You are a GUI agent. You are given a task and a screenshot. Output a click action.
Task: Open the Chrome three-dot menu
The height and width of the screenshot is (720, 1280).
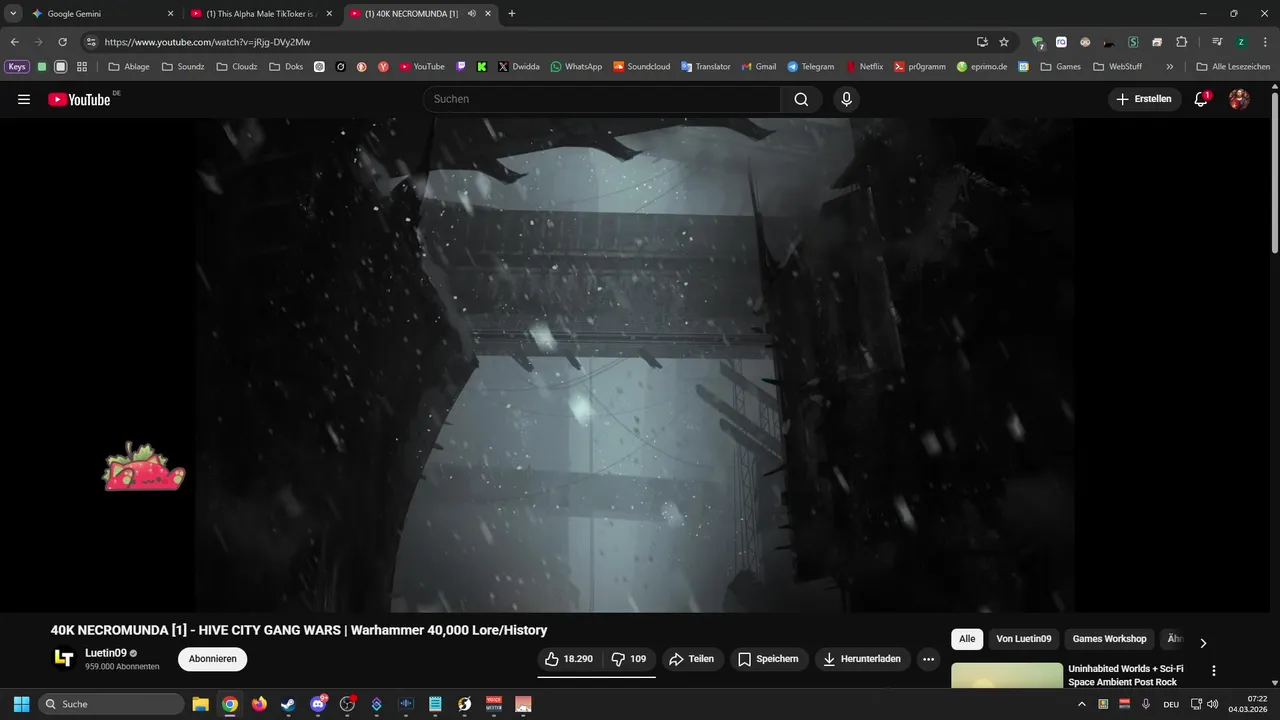(1265, 42)
